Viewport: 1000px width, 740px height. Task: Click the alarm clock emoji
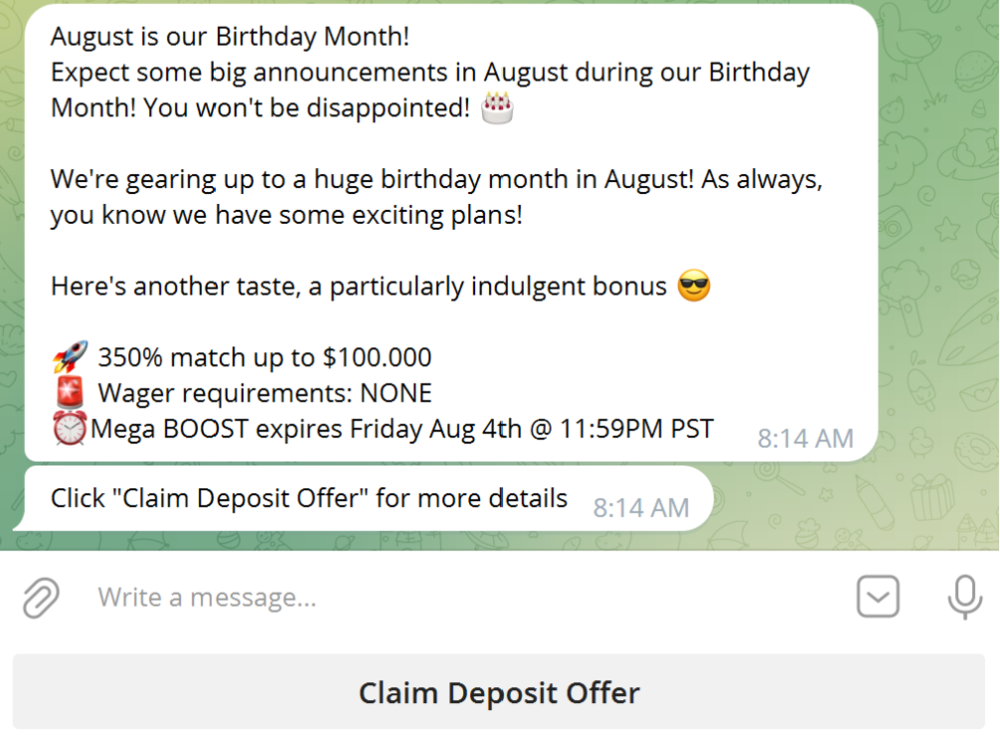point(70,429)
